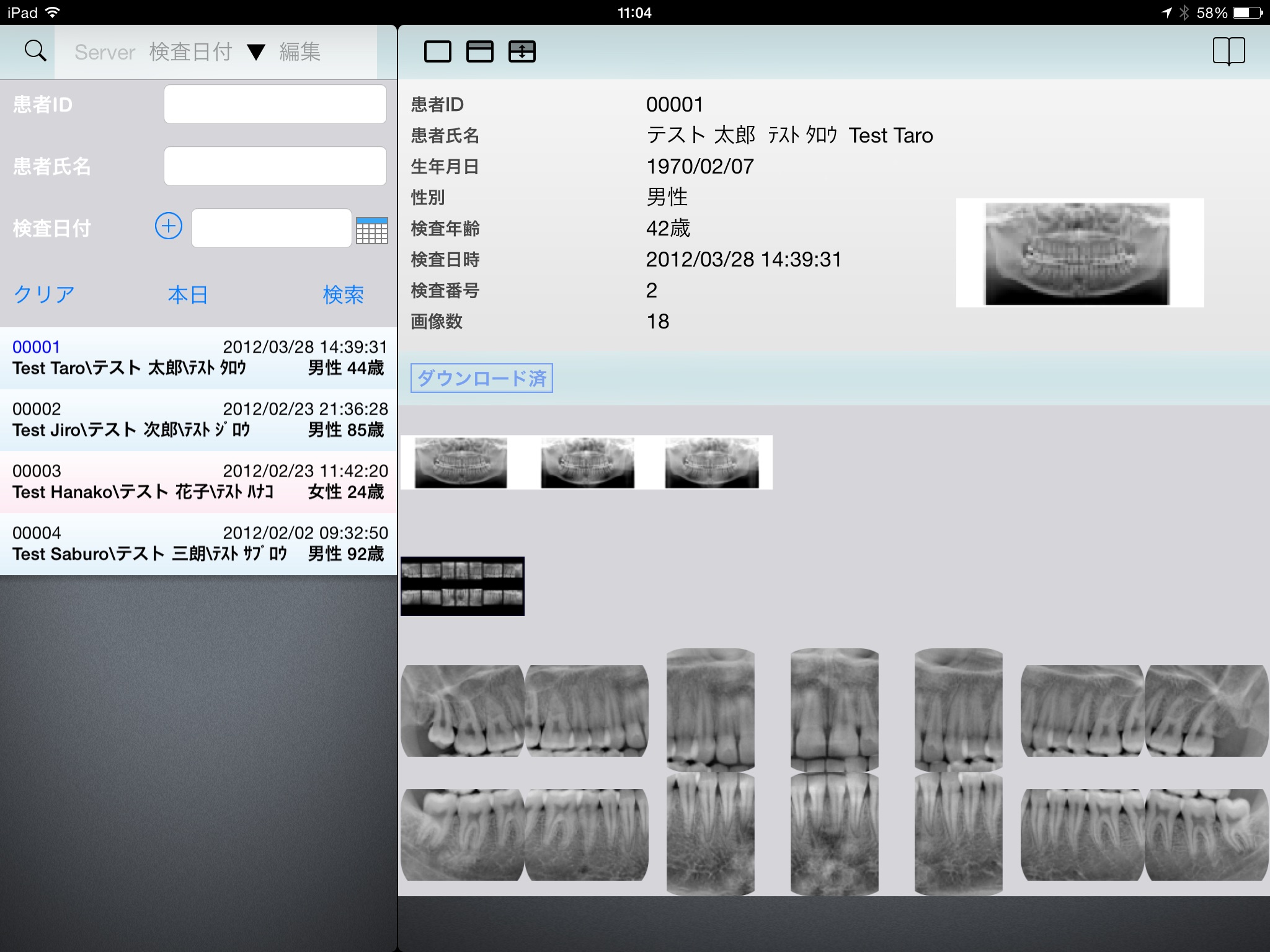The image size is (1270, 952).
Task: Open the book viewer icon
Action: click(x=1228, y=51)
